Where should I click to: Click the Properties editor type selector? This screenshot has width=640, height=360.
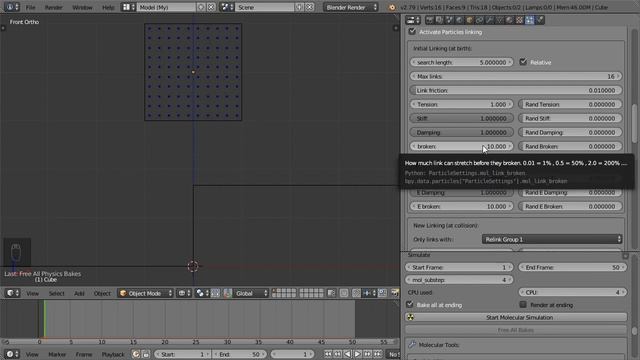click(x=413, y=20)
